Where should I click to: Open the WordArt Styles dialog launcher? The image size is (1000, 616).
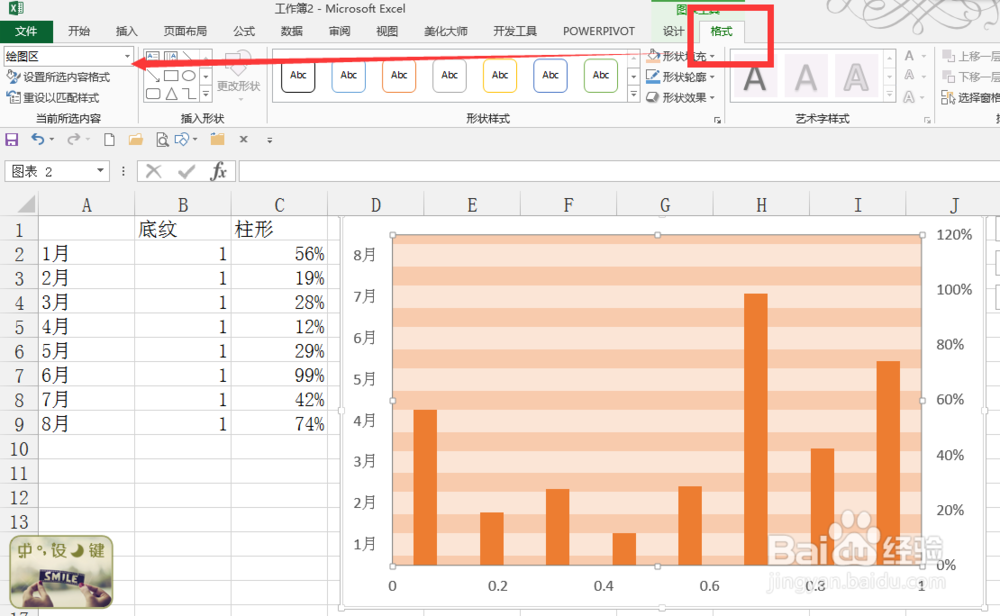[x=927, y=120]
